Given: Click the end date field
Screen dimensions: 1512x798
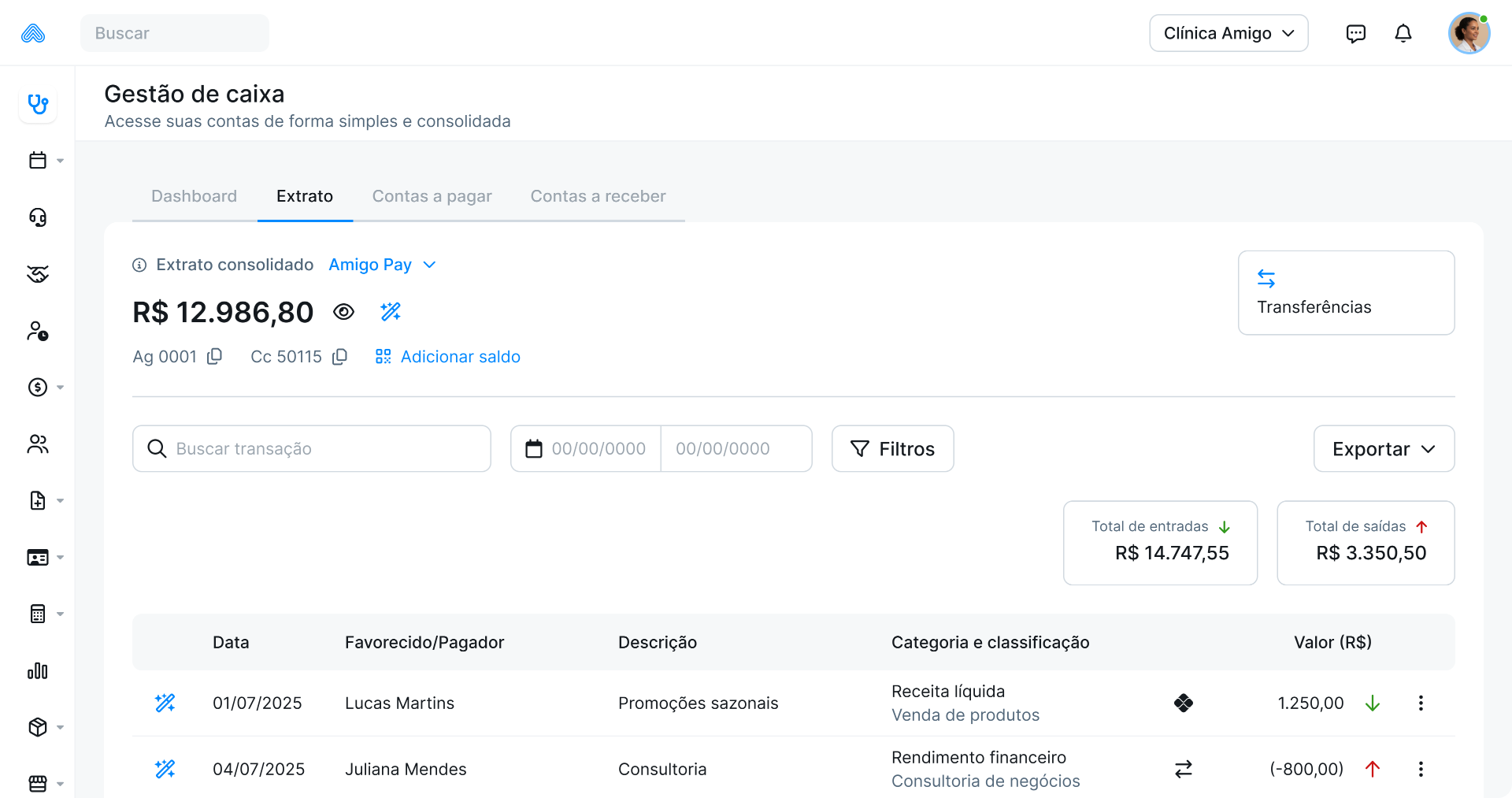Looking at the screenshot, I should tap(736, 449).
